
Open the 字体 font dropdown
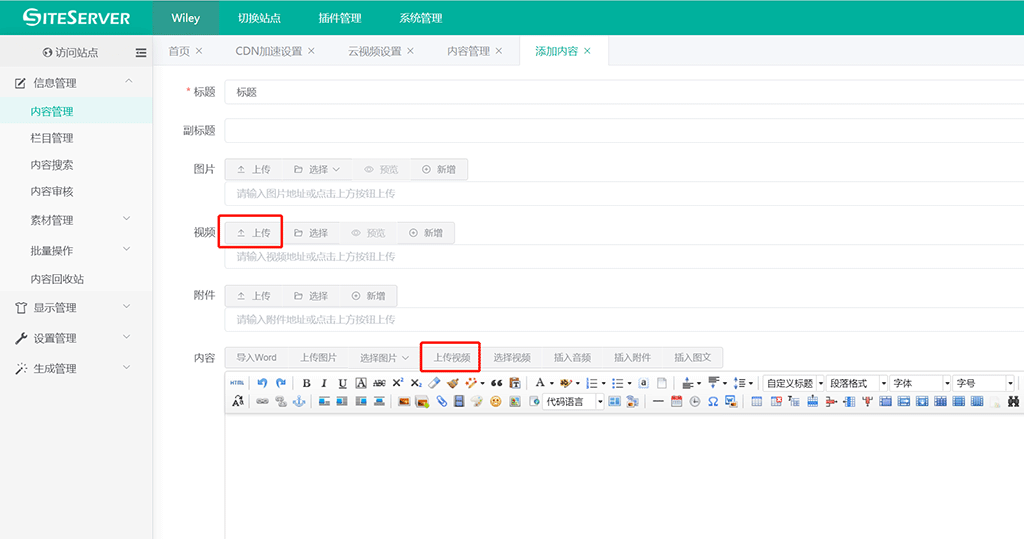pos(920,383)
